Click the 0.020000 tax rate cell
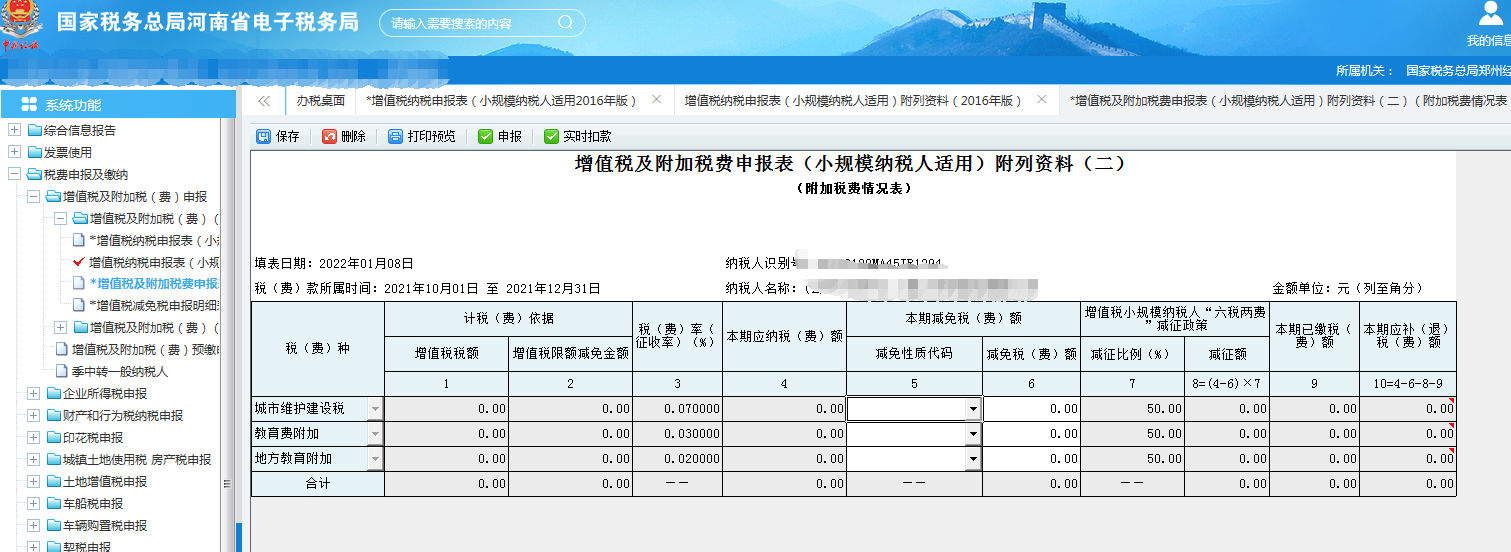Image resolution: width=1511 pixels, height=552 pixels. 678,458
